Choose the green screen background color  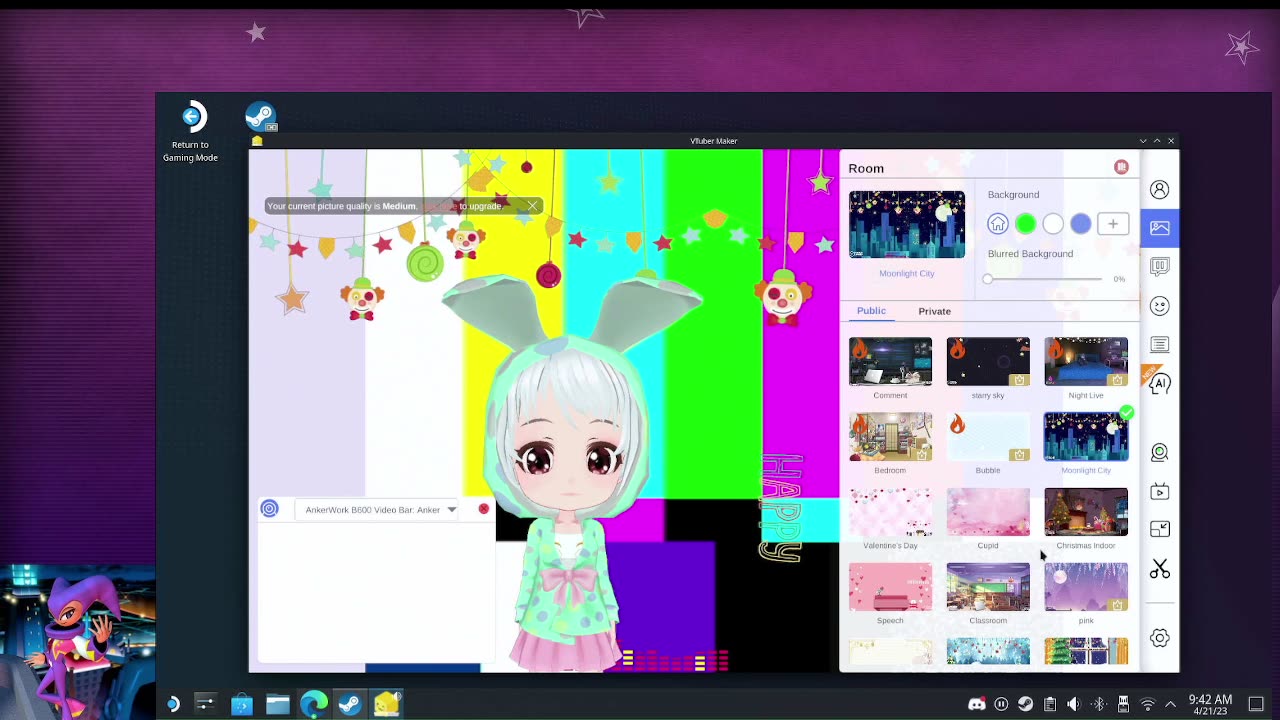click(1025, 224)
